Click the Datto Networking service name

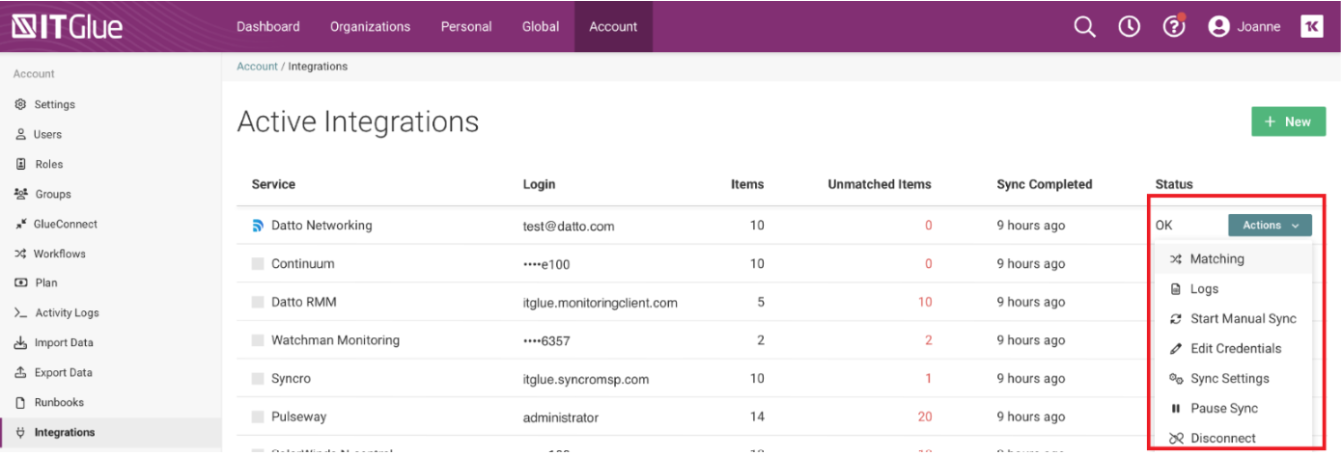[x=321, y=226]
